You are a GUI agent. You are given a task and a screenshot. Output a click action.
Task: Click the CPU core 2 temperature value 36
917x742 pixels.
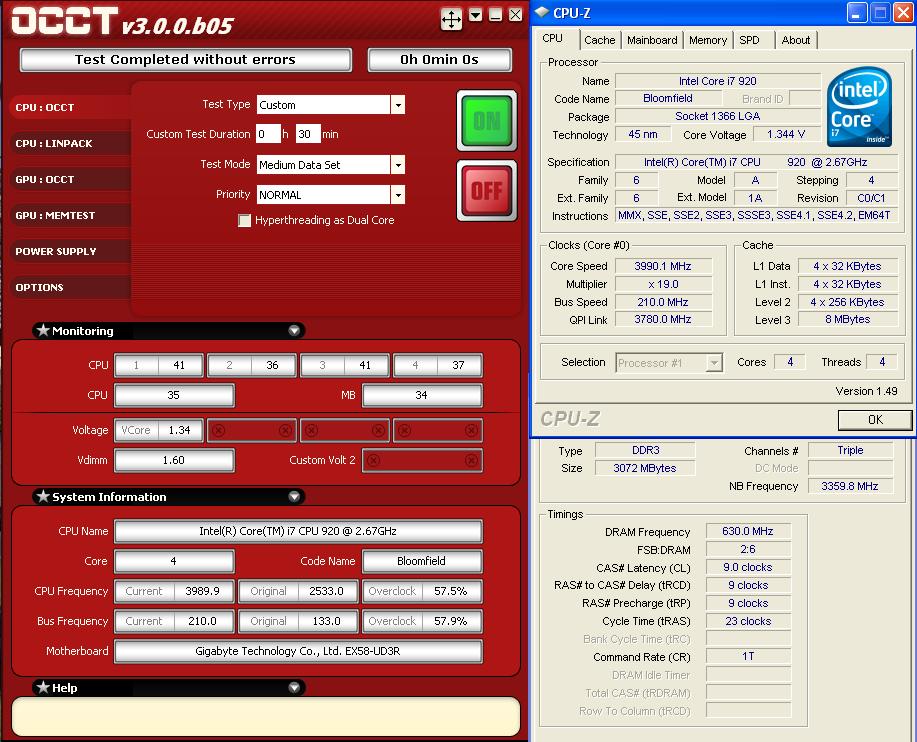coord(273,365)
